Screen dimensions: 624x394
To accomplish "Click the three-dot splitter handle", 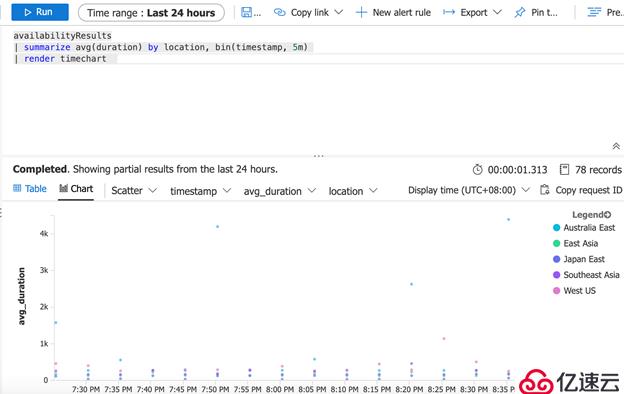I will tap(318, 156).
